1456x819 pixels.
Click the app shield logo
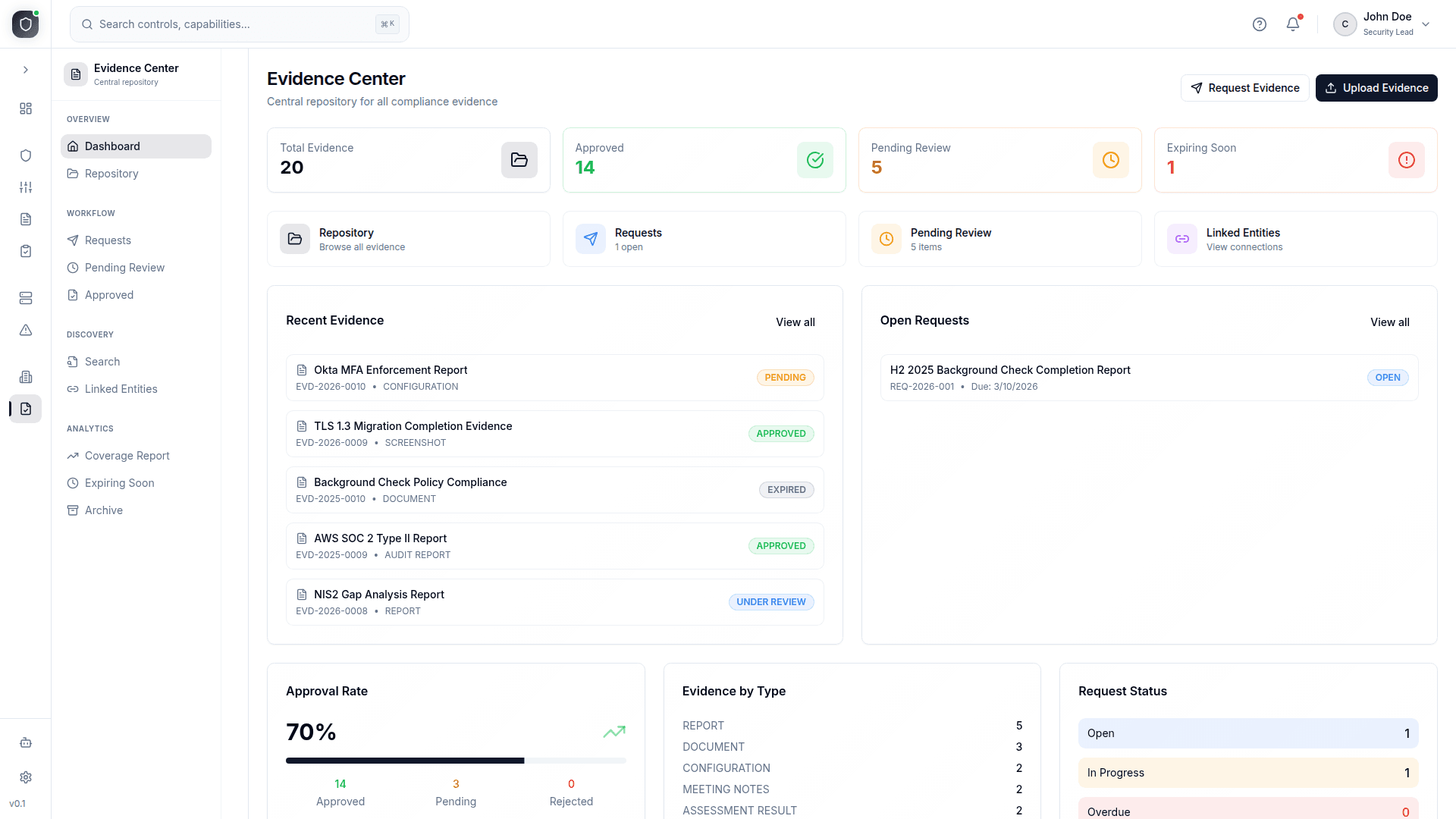tap(26, 24)
